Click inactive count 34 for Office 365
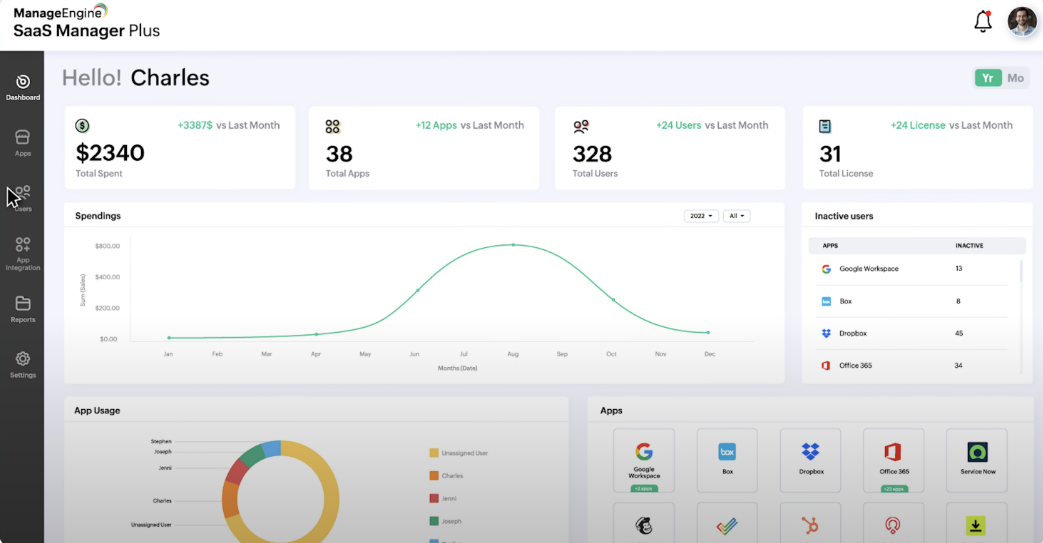The height and width of the screenshot is (543, 1043). point(959,365)
